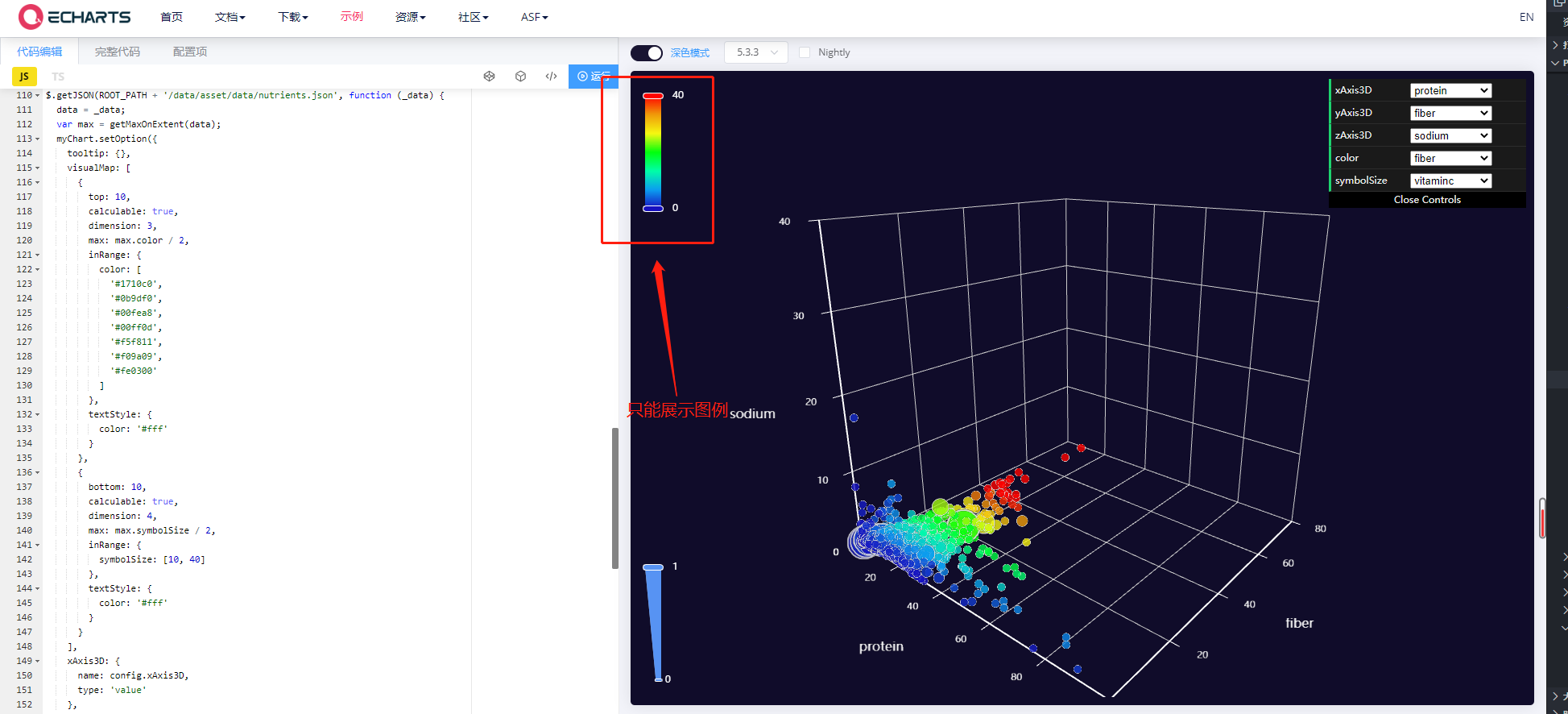Screen dimensions: 1568x714
Task: Click the code editor vertical scrollbar
Action: coord(615,498)
